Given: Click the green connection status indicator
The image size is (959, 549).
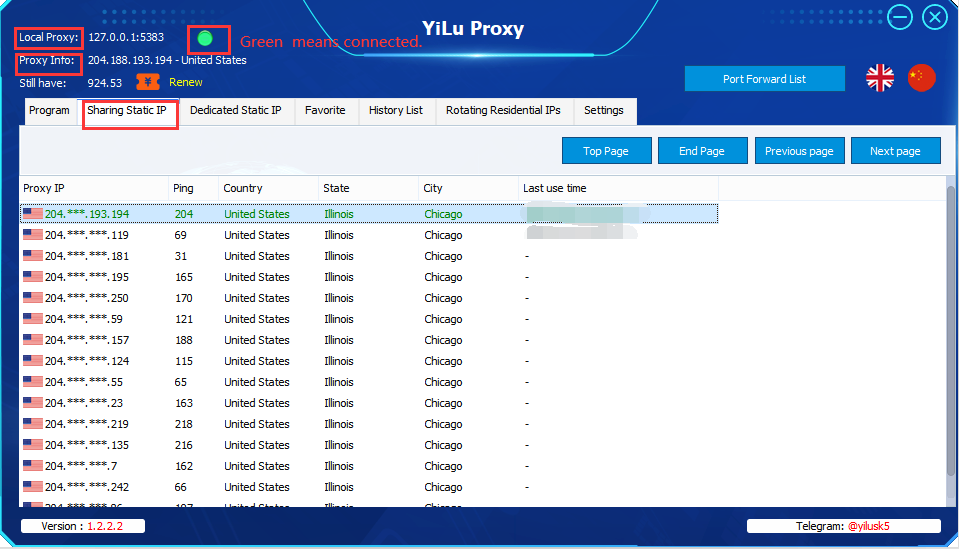Looking at the screenshot, I should 205,39.
